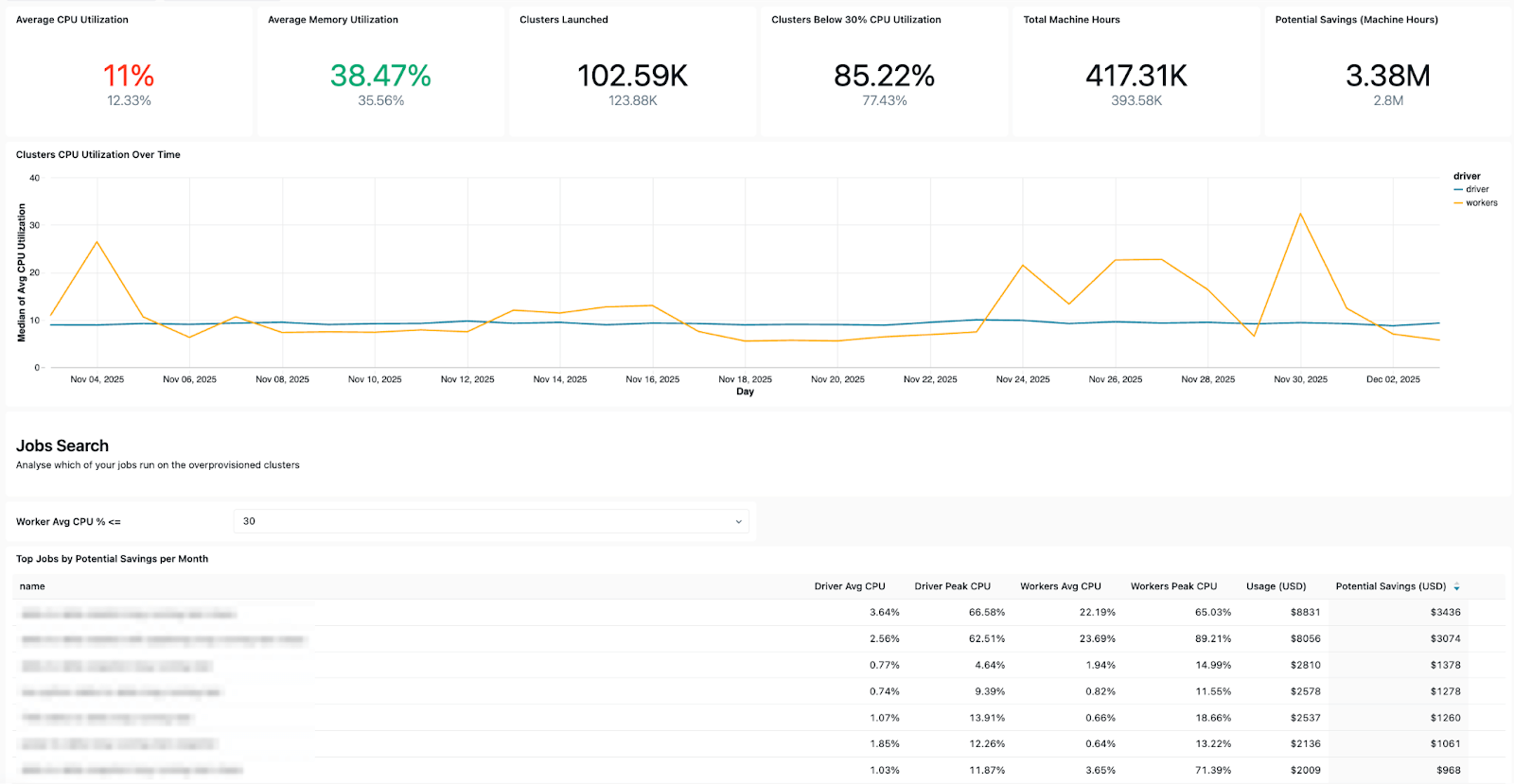Click the Workers Peak CPU column header
1514x784 pixels.
[x=1173, y=587]
